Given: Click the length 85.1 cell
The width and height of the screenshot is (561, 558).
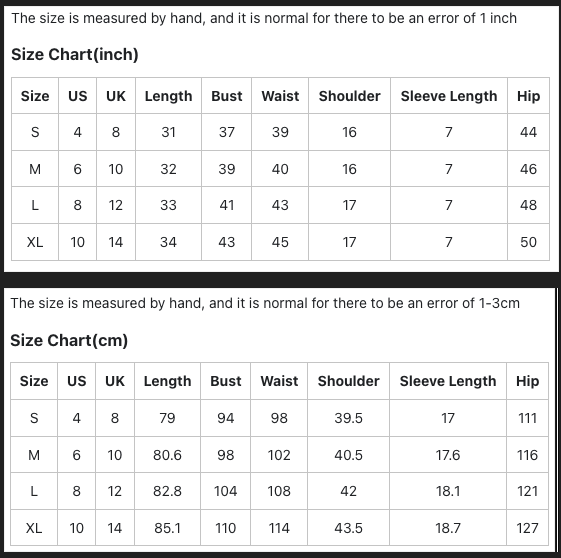Looking at the screenshot, I should coord(167,528).
